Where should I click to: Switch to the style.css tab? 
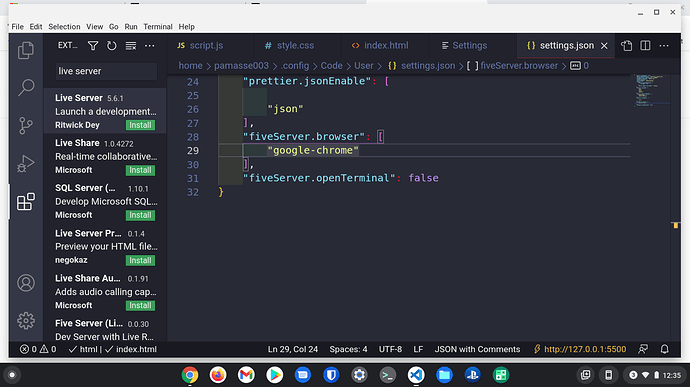[297, 46]
